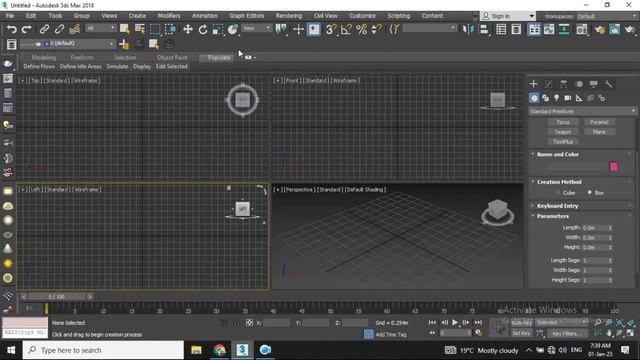640x360 pixels.
Task: Switch to the Populate ribbon tab
Action: click(x=219, y=58)
